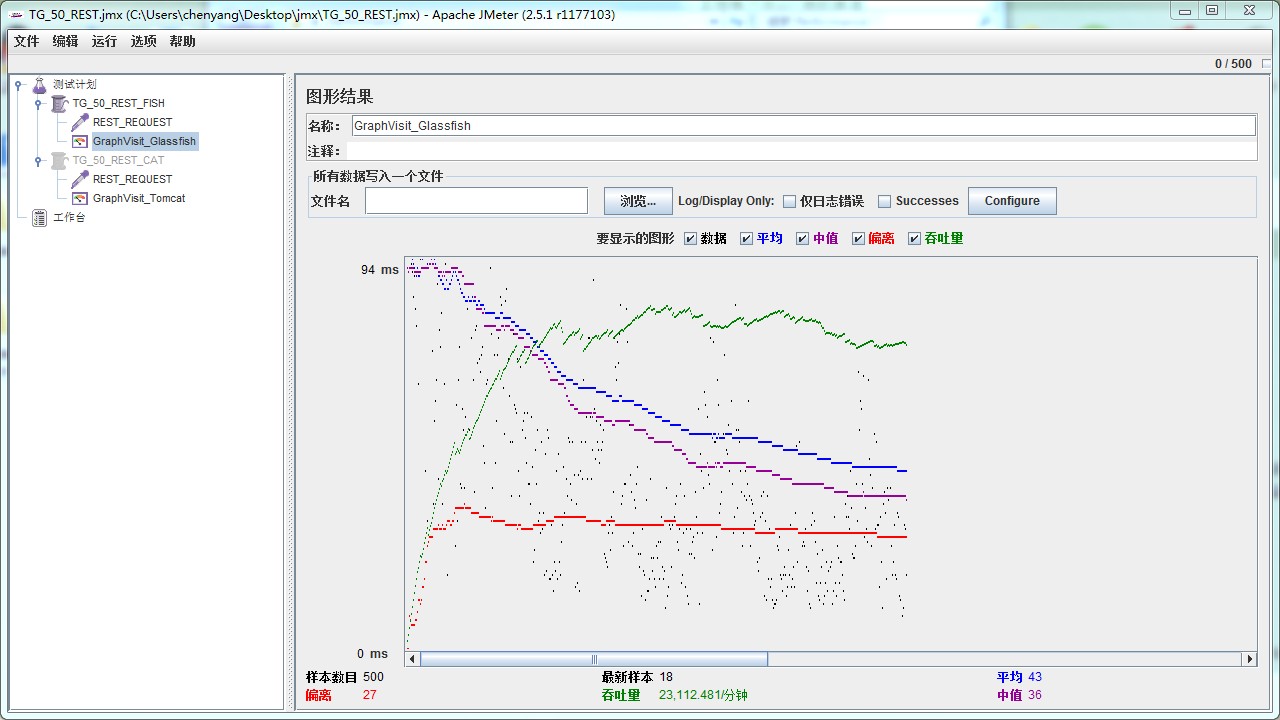Enable the 仅日志错误 checkbox
1280x720 pixels.
pyautogui.click(x=789, y=200)
